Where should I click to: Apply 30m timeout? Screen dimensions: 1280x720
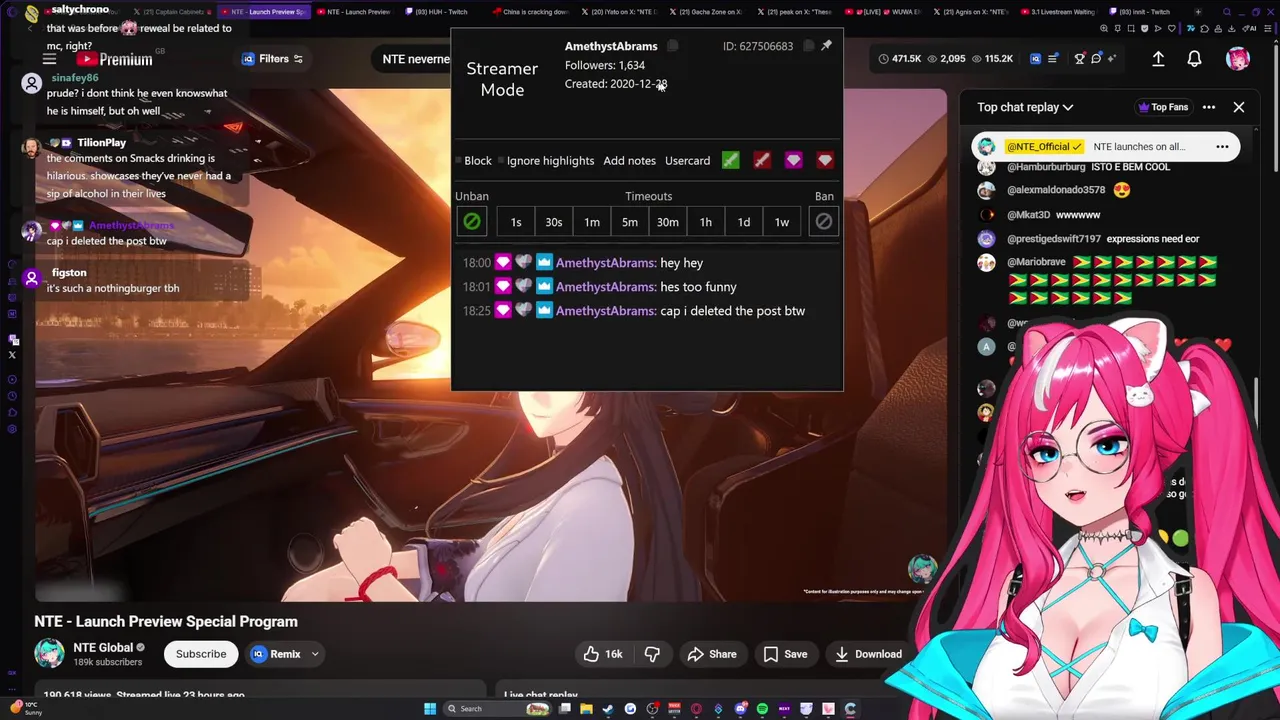click(668, 222)
